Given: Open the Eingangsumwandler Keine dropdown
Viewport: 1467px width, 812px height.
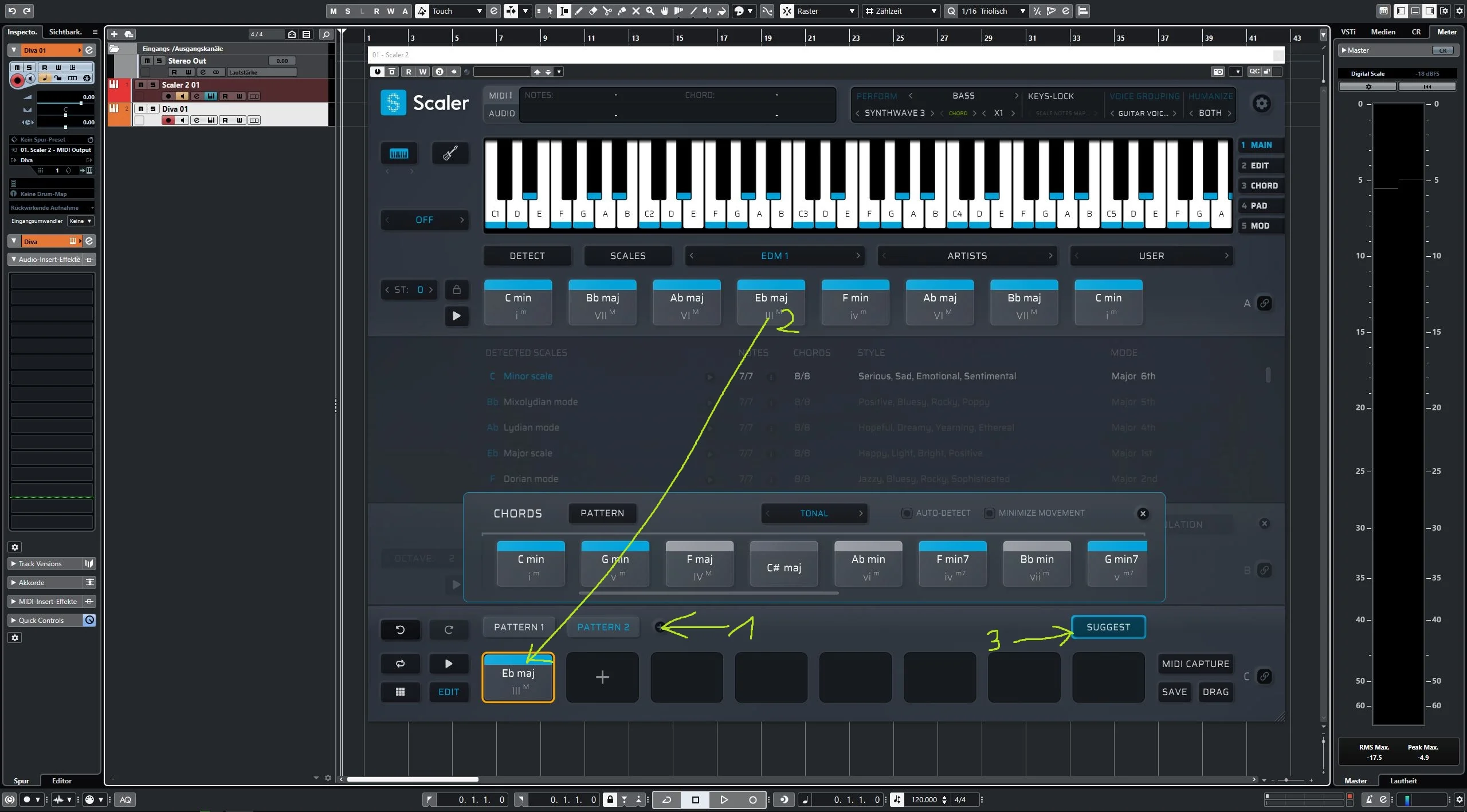Looking at the screenshot, I should point(80,221).
